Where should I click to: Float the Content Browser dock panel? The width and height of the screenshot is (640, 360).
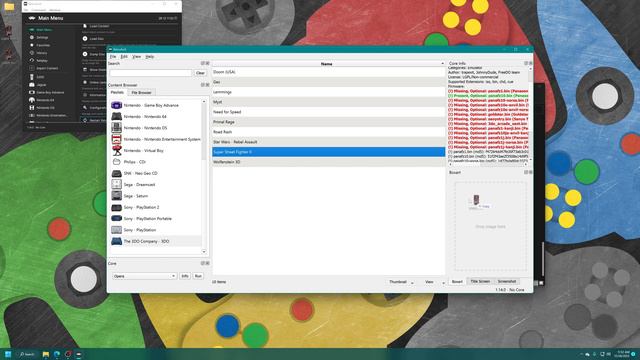click(x=203, y=85)
